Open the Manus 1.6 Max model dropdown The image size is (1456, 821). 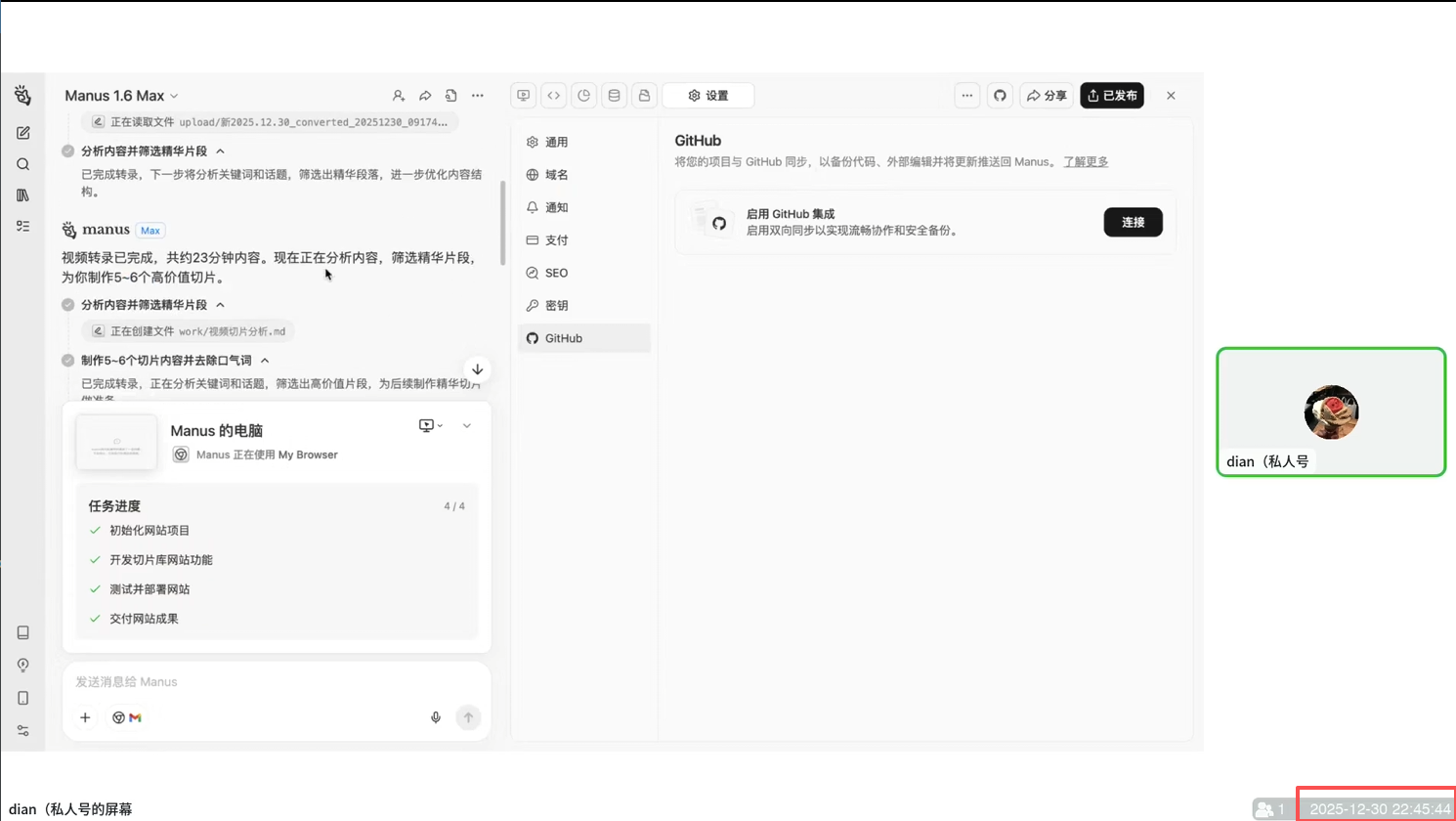coord(121,96)
